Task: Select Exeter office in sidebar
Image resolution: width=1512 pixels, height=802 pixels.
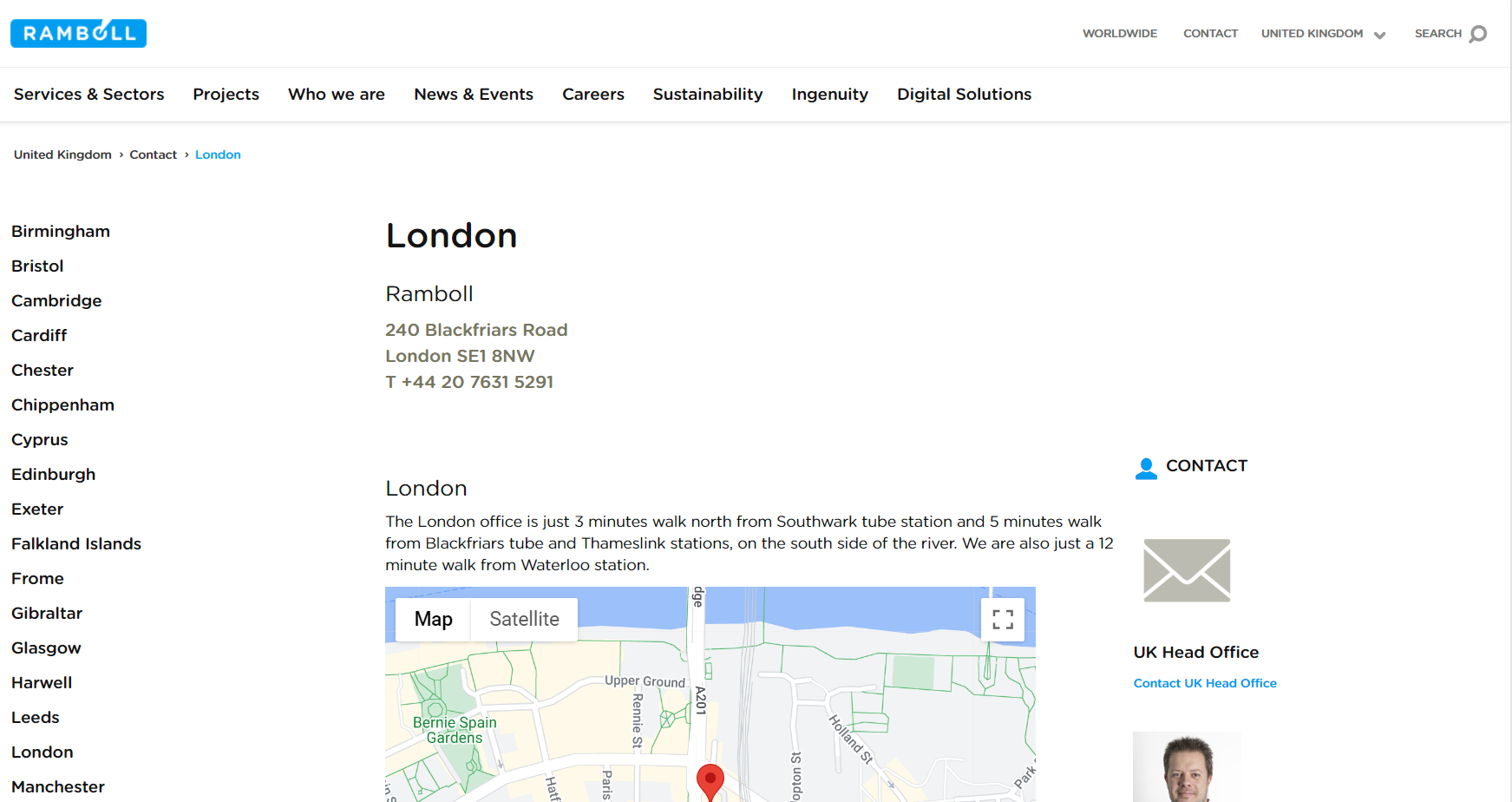Action: (x=37, y=509)
